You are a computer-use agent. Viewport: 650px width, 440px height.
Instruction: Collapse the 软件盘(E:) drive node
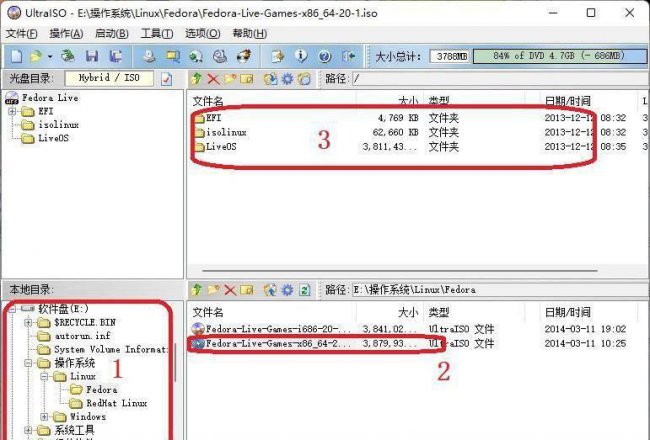pyautogui.click(x=12, y=309)
